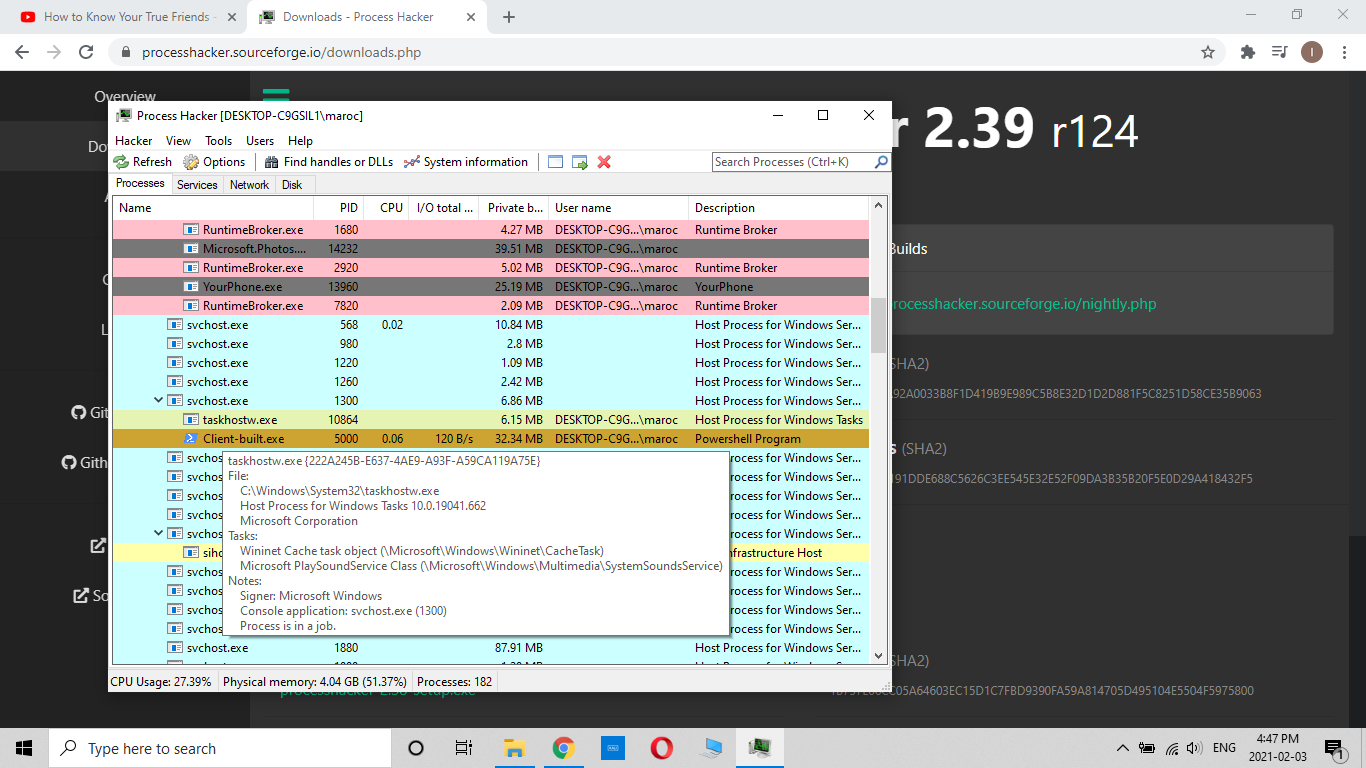Reload the page in Chrome
This screenshot has height=768, width=1366.
coord(86,52)
